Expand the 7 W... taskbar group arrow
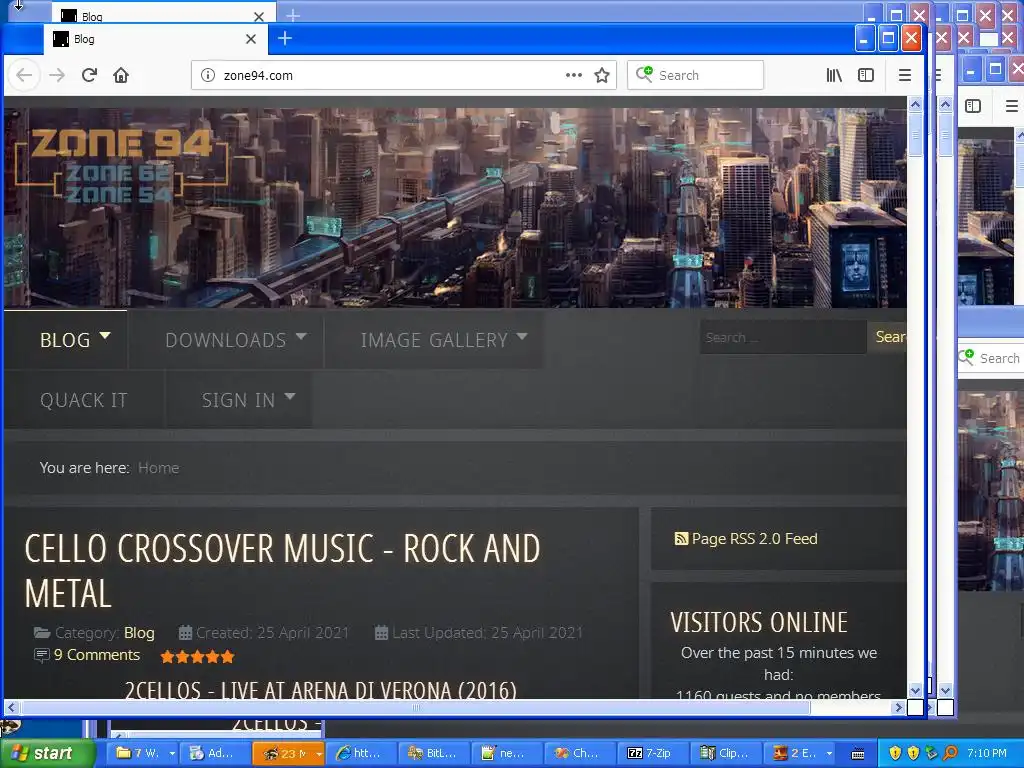 [172, 753]
